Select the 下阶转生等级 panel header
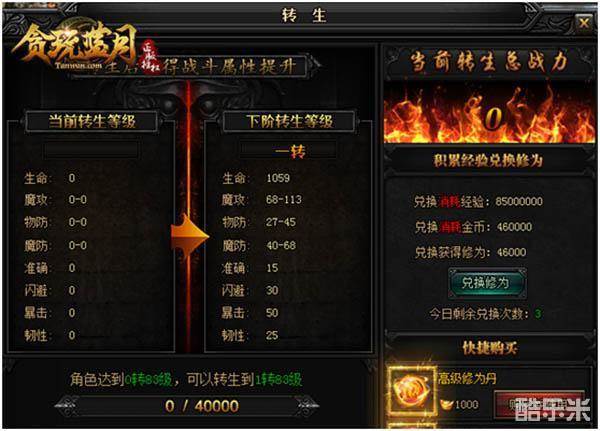 (x=289, y=121)
